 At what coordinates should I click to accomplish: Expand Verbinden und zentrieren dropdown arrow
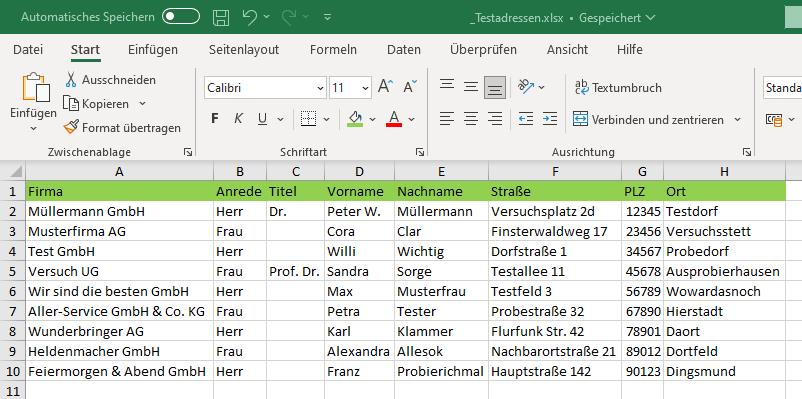(x=738, y=120)
